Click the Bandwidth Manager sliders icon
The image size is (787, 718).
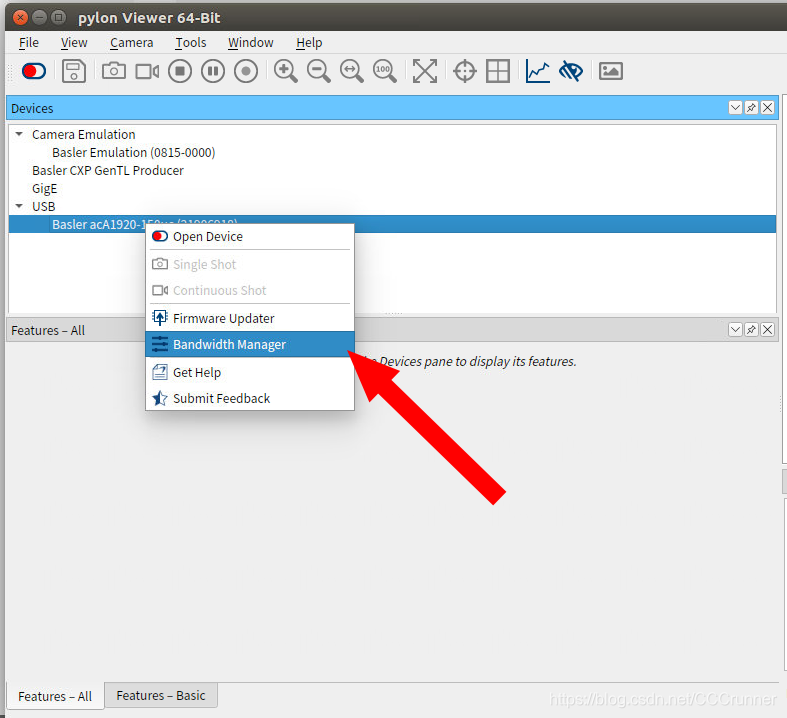click(x=160, y=344)
